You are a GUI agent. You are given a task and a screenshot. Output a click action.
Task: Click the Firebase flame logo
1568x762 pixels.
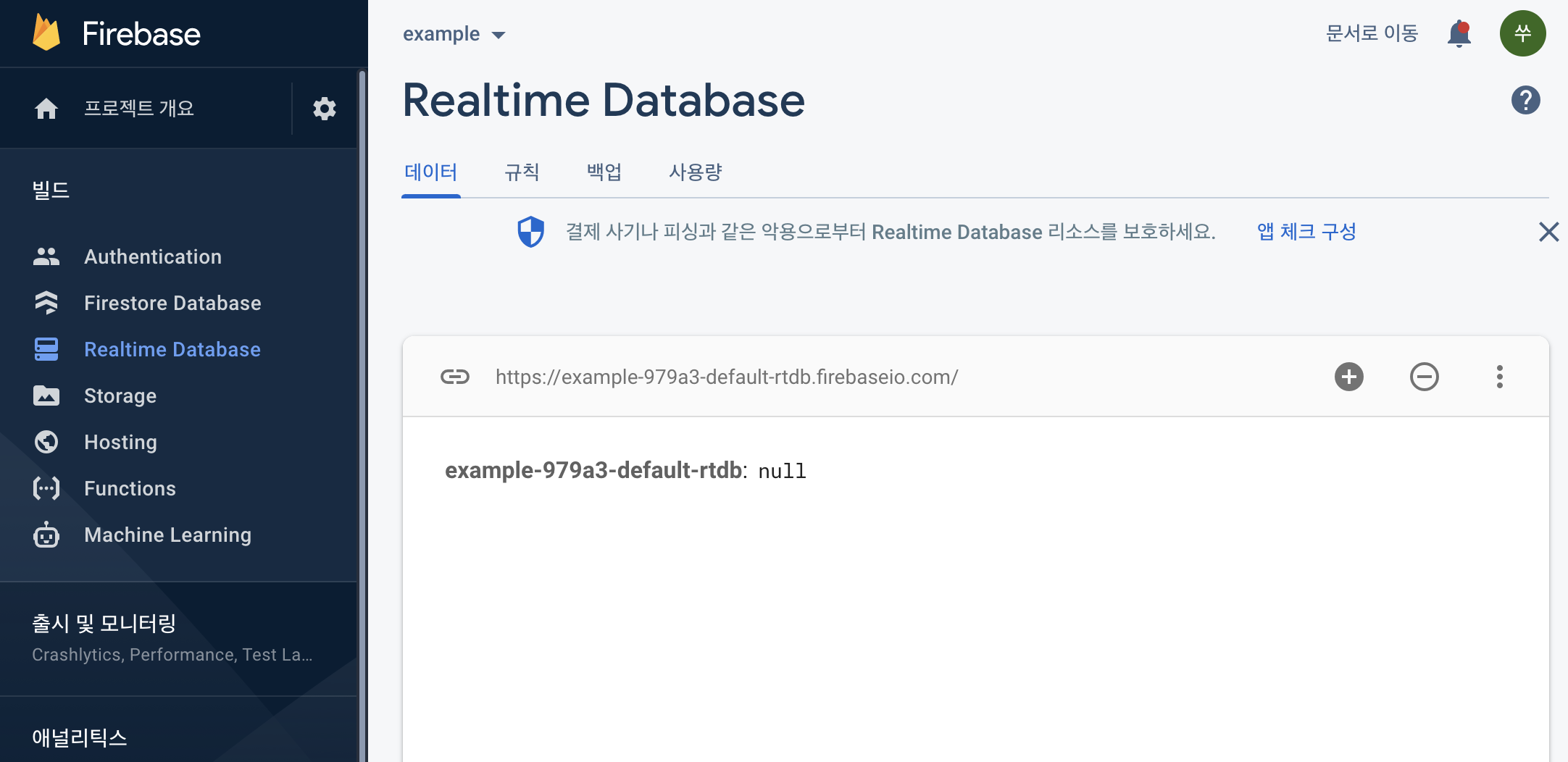coord(46,33)
